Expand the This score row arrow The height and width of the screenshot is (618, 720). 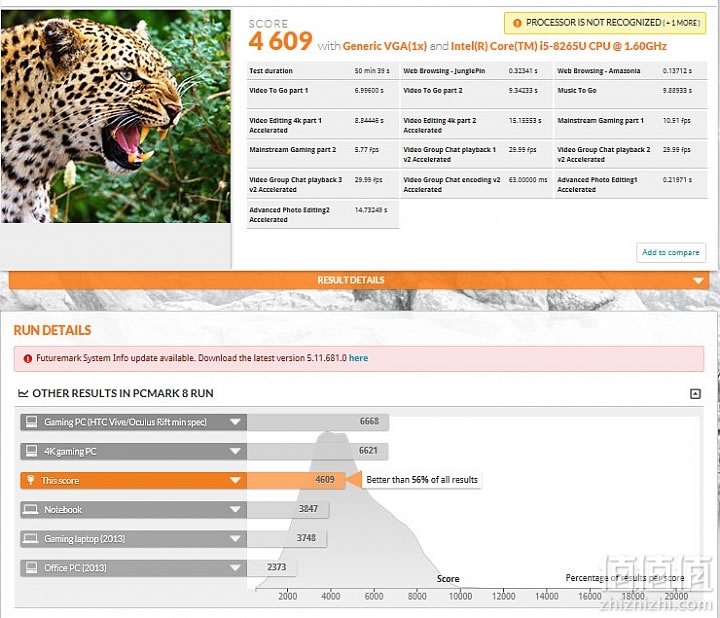[x=235, y=480]
